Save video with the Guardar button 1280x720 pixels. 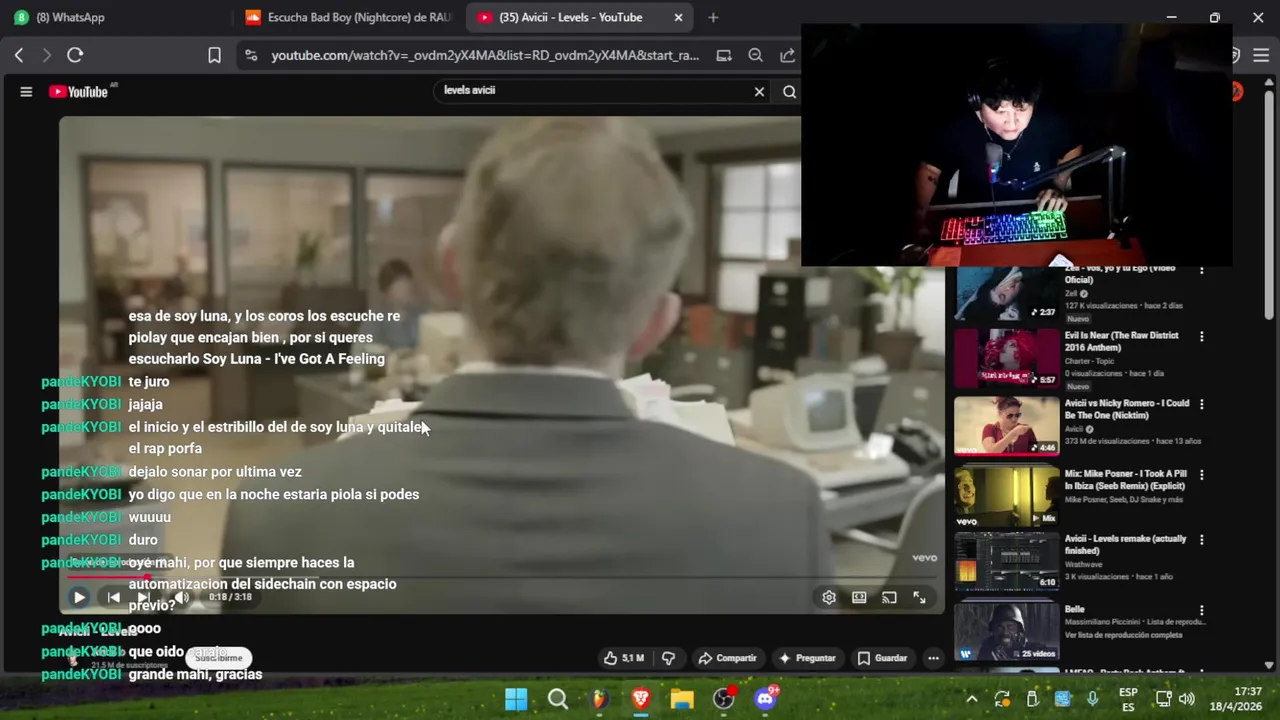click(882, 658)
